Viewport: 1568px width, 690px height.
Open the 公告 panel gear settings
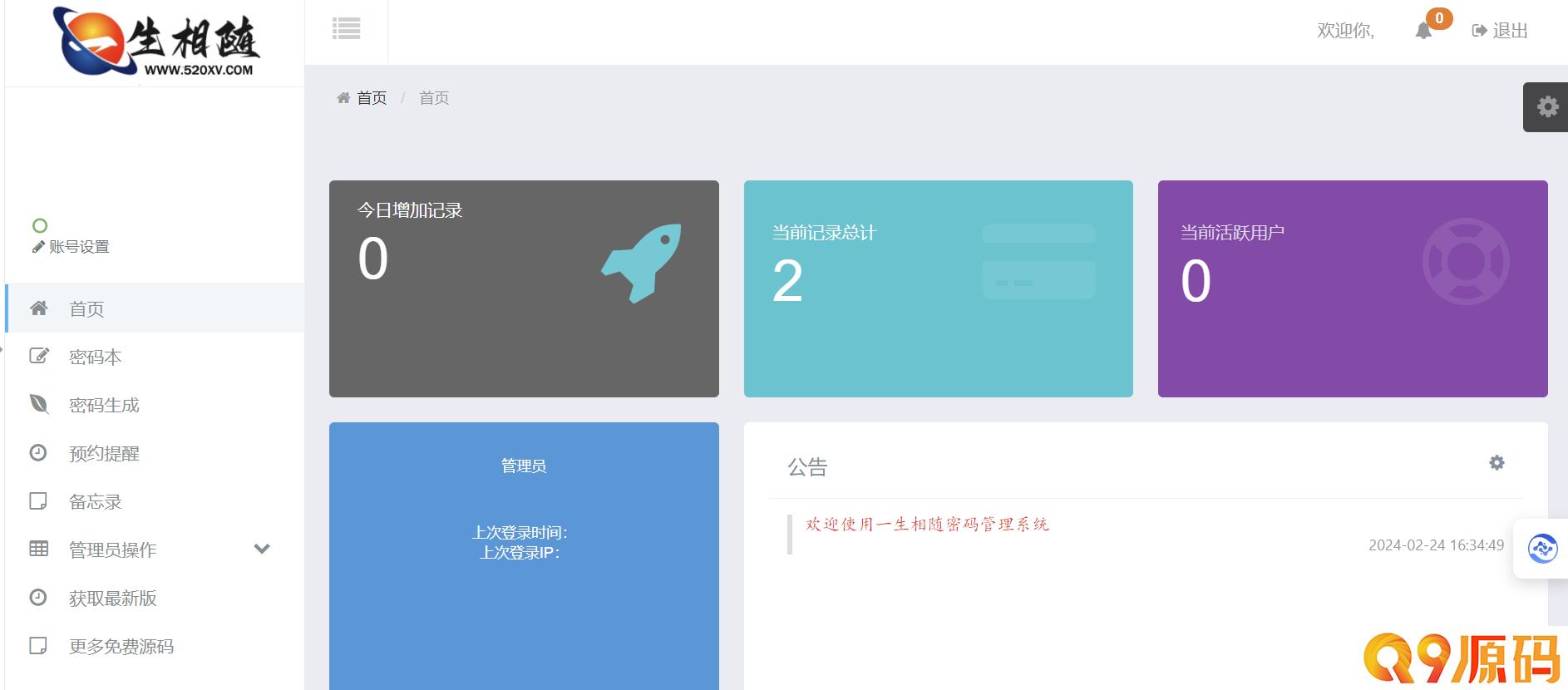click(x=1497, y=463)
